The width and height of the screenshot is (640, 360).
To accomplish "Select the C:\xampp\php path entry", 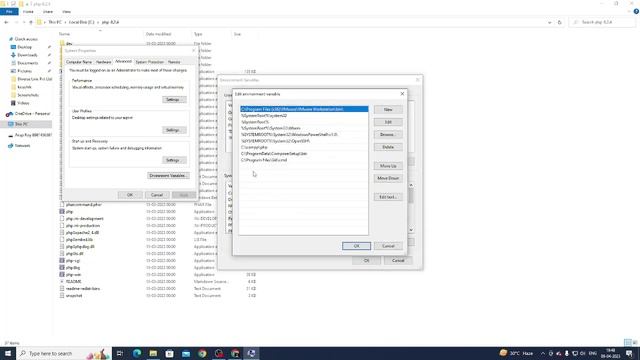I will (304, 147).
